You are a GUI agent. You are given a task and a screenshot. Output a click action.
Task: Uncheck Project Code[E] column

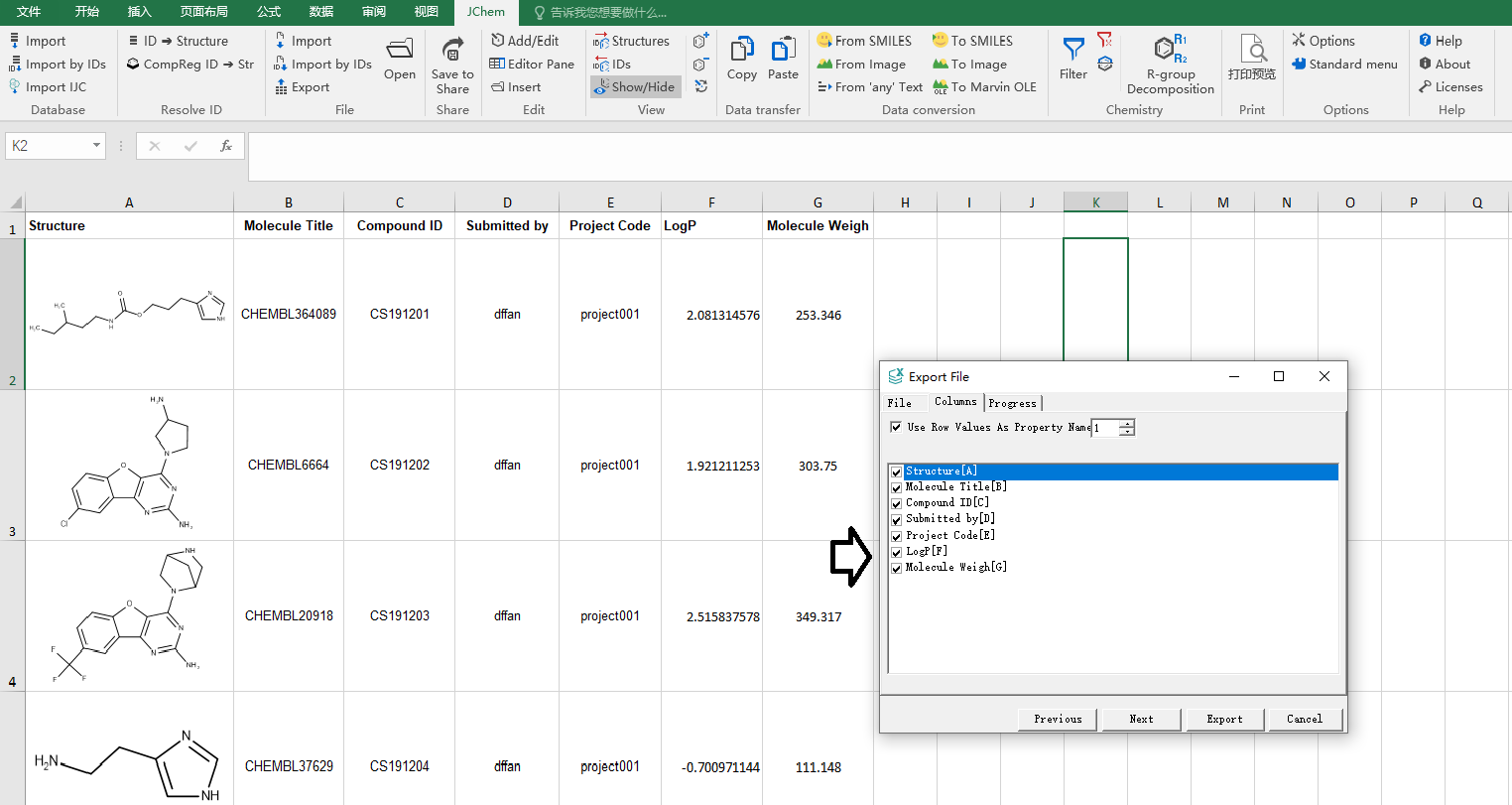(896, 536)
